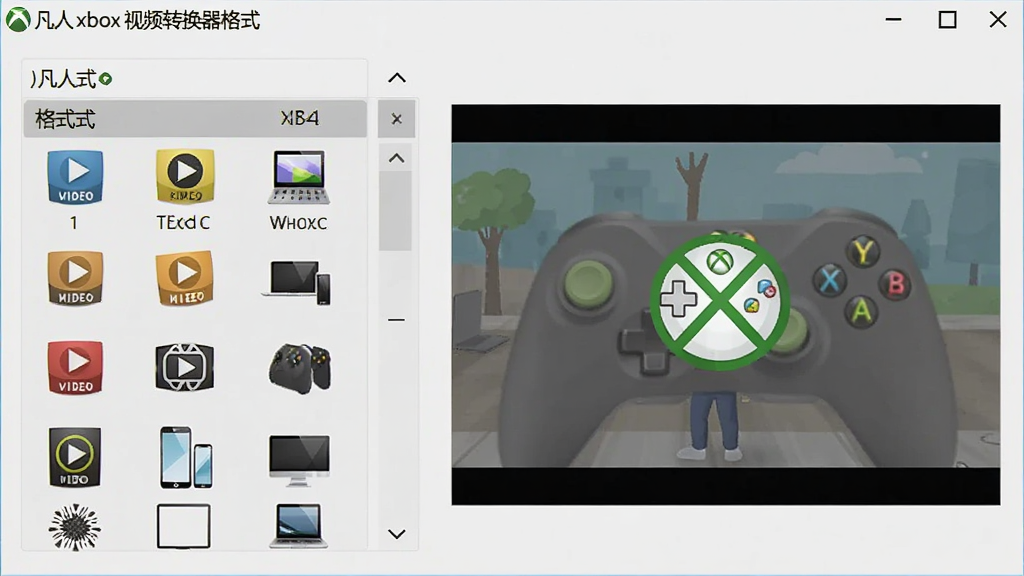Minimize the xbox 视频转换器 window
1024x576 pixels.
[x=893, y=20]
